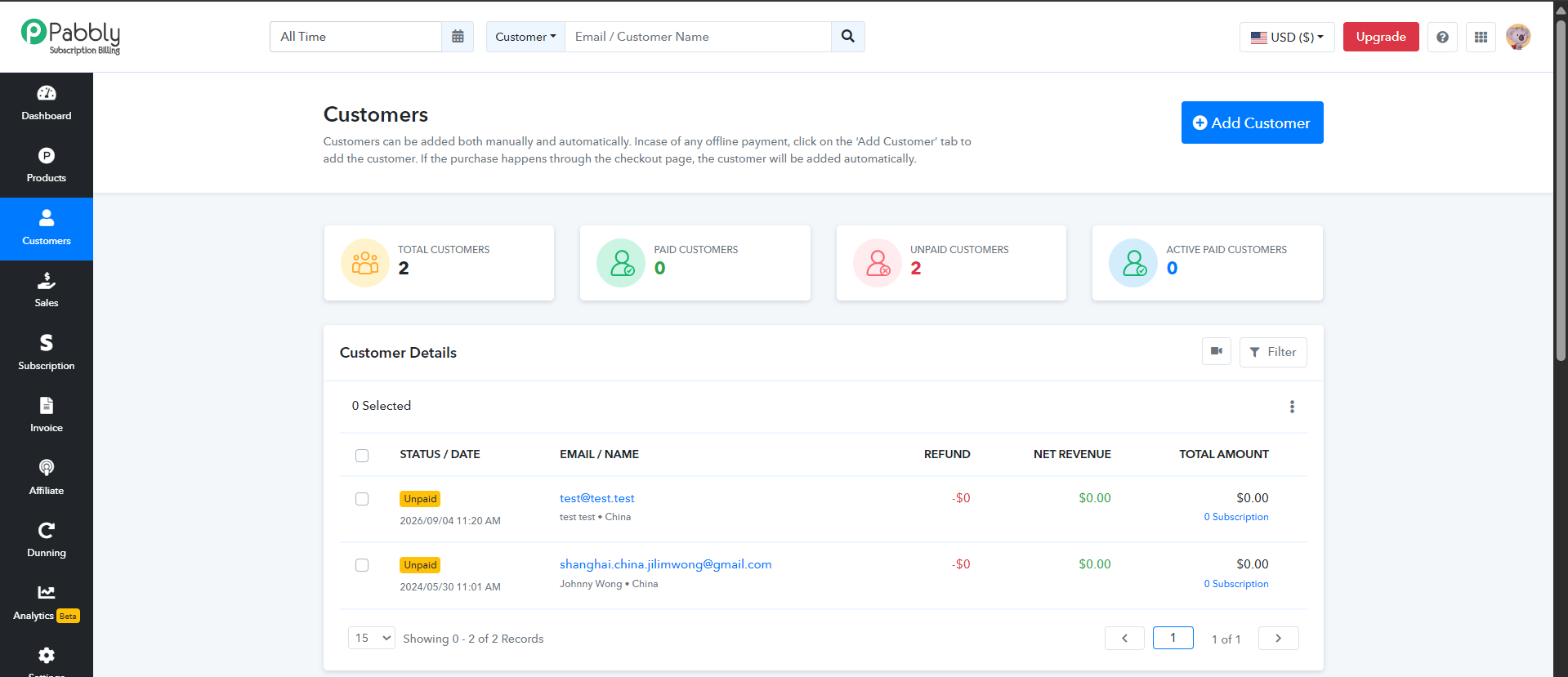
Task: Click the Pabbly Subscription Billing logo
Action: click(71, 37)
